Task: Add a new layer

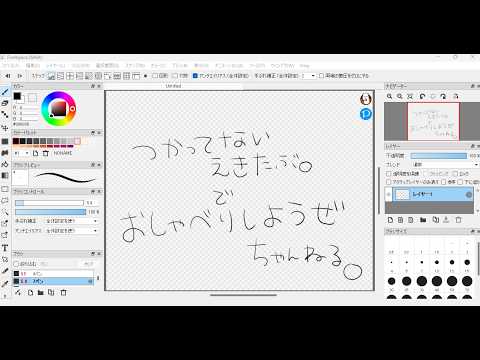Action: point(390,220)
